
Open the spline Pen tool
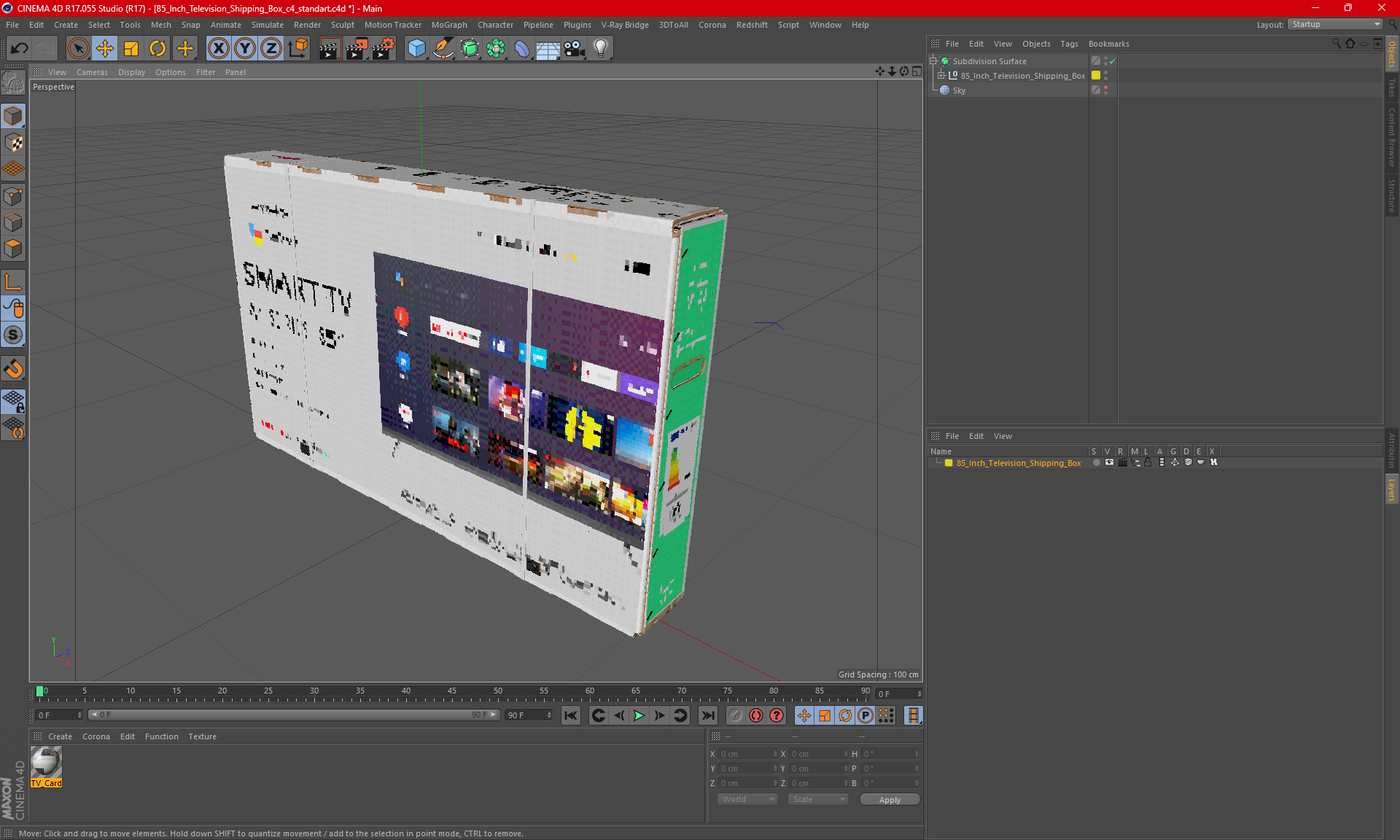[x=443, y=49]
